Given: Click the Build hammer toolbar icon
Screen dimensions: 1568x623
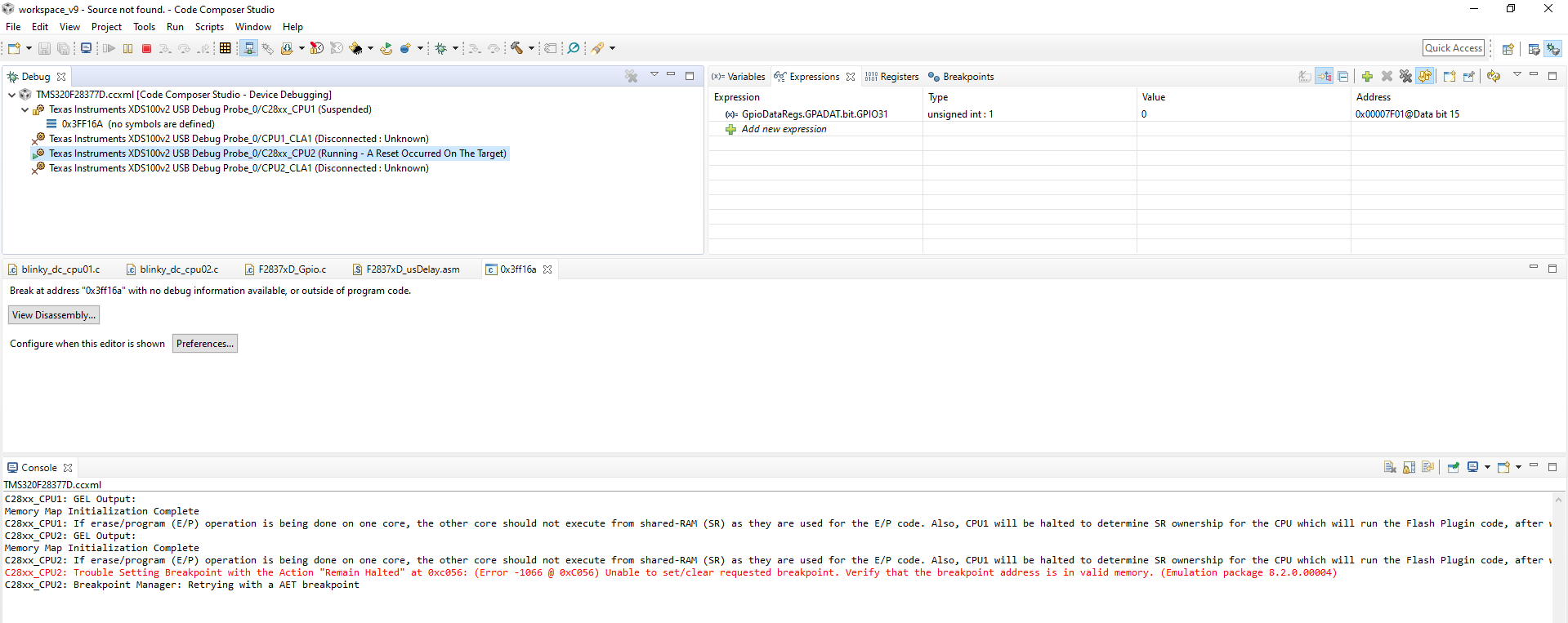Looking at the screenshot, I should point(516,48).
